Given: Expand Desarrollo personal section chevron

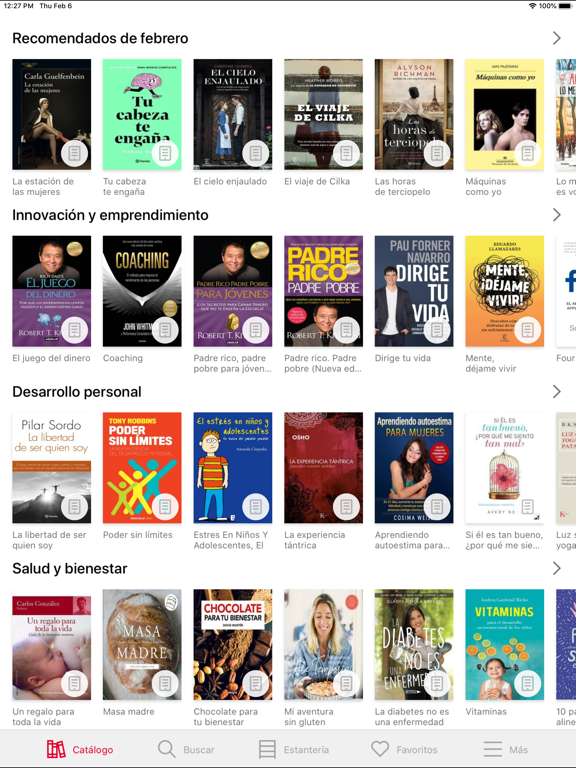Looking at the screenshot, I should [x=556, y=392].
